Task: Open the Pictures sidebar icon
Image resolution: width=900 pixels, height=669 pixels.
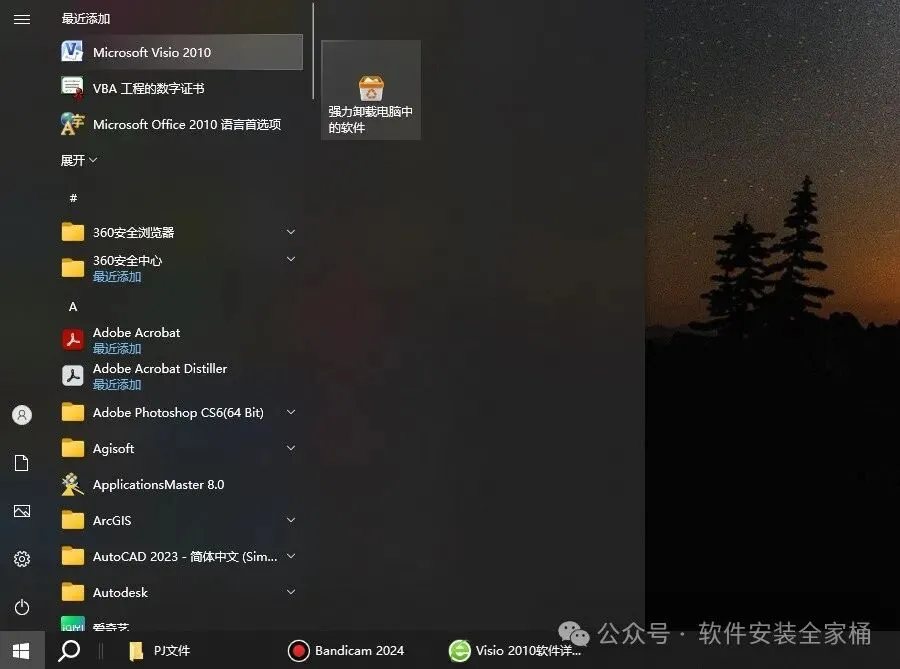Action: coord(22,511)
